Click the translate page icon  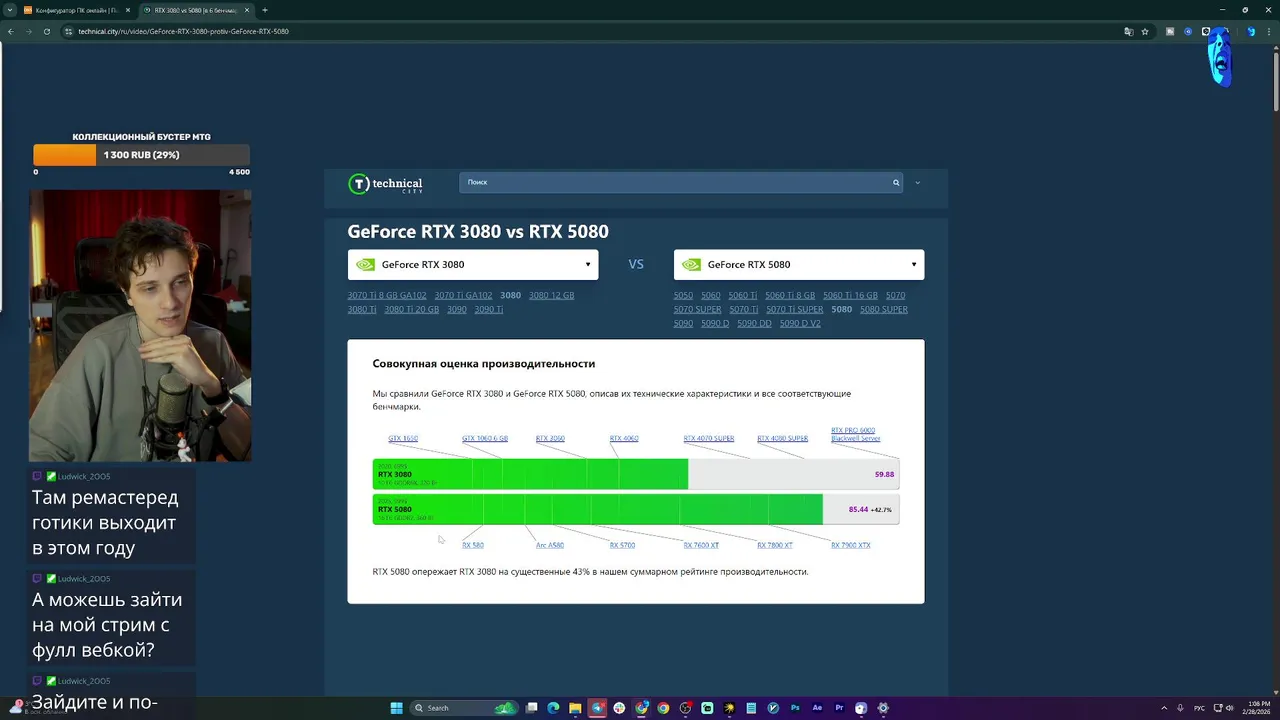pos(1129,31)
